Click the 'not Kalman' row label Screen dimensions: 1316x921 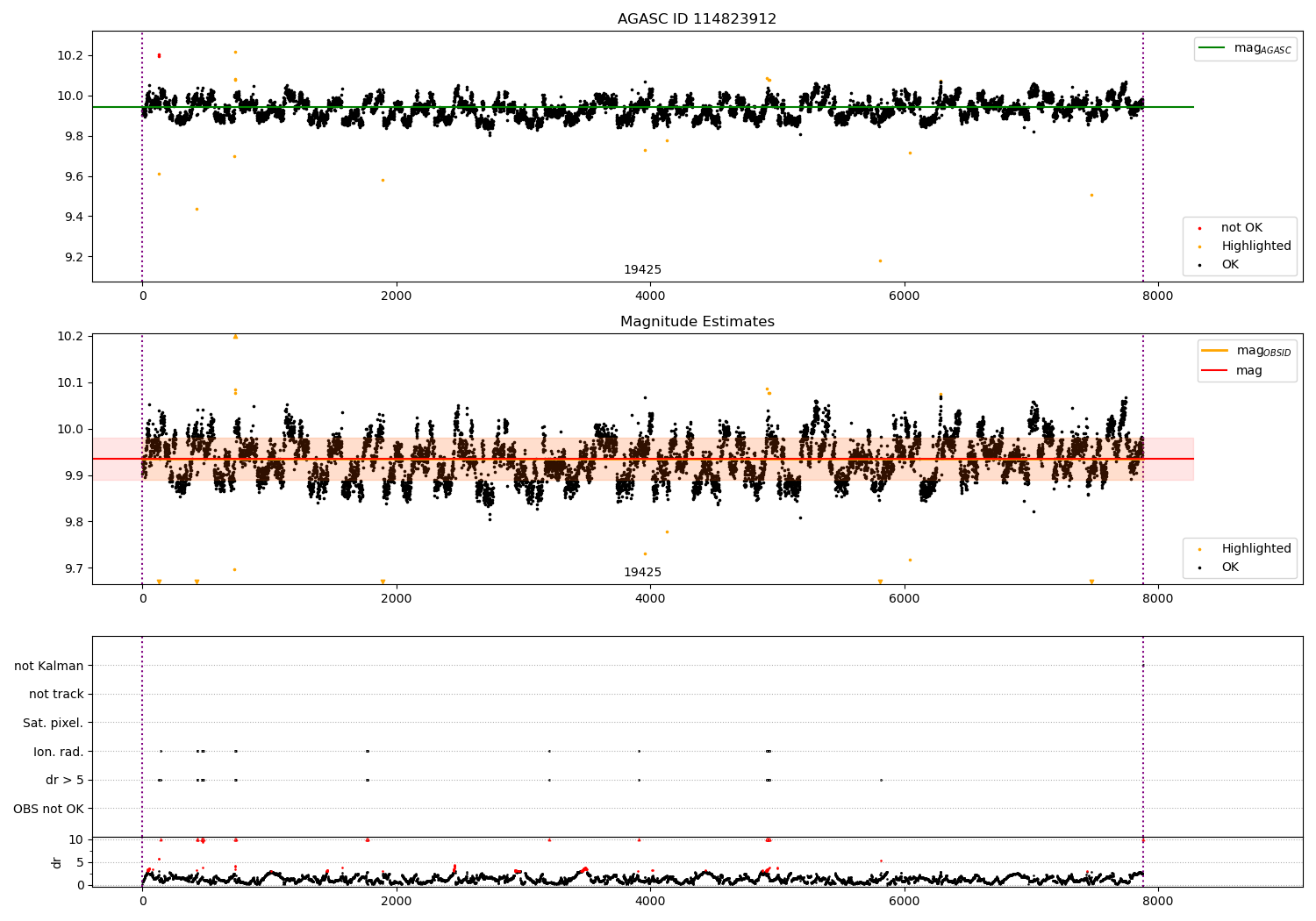coord(49,667)
